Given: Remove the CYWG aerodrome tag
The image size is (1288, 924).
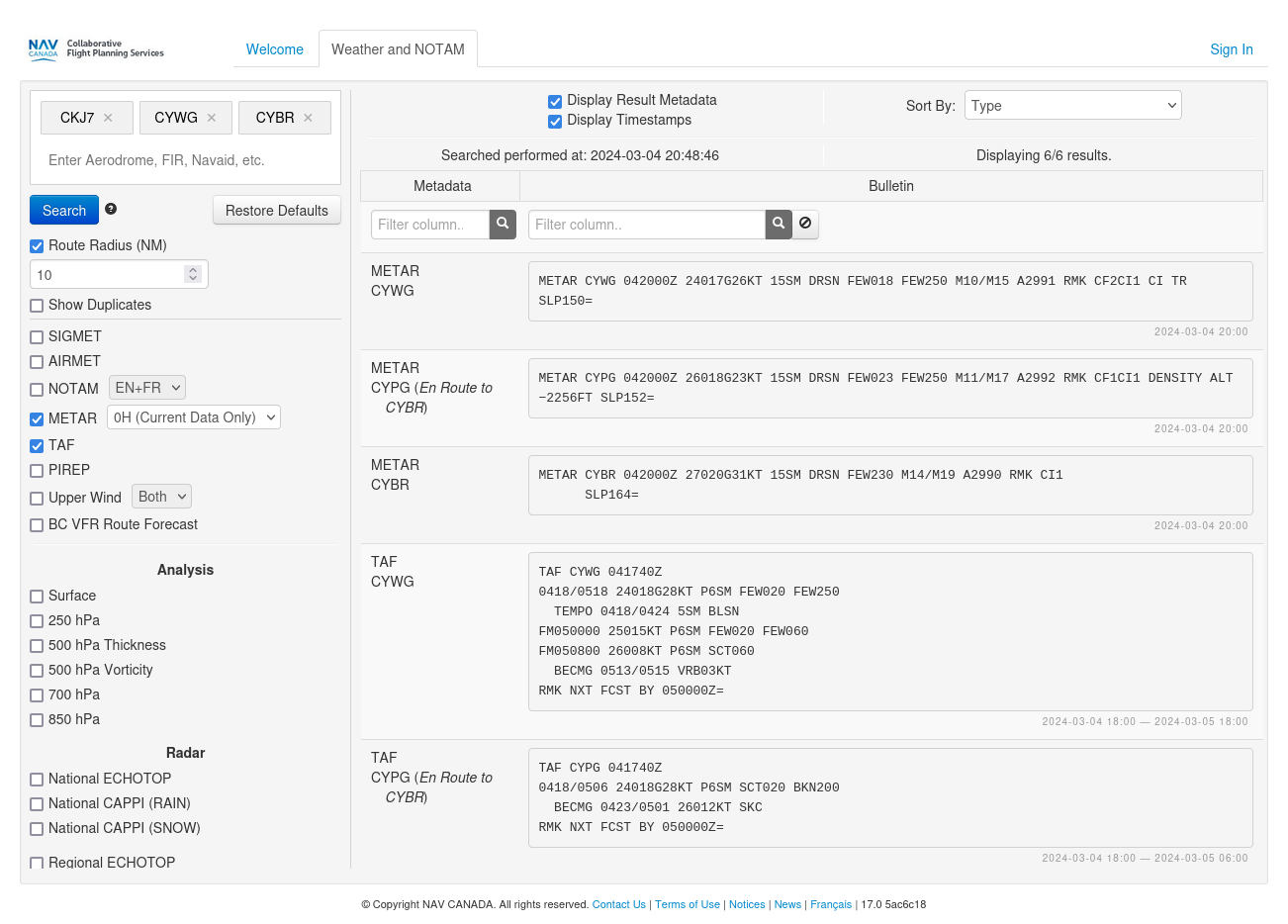Looking at the screenshot, I should coord(212,118).
